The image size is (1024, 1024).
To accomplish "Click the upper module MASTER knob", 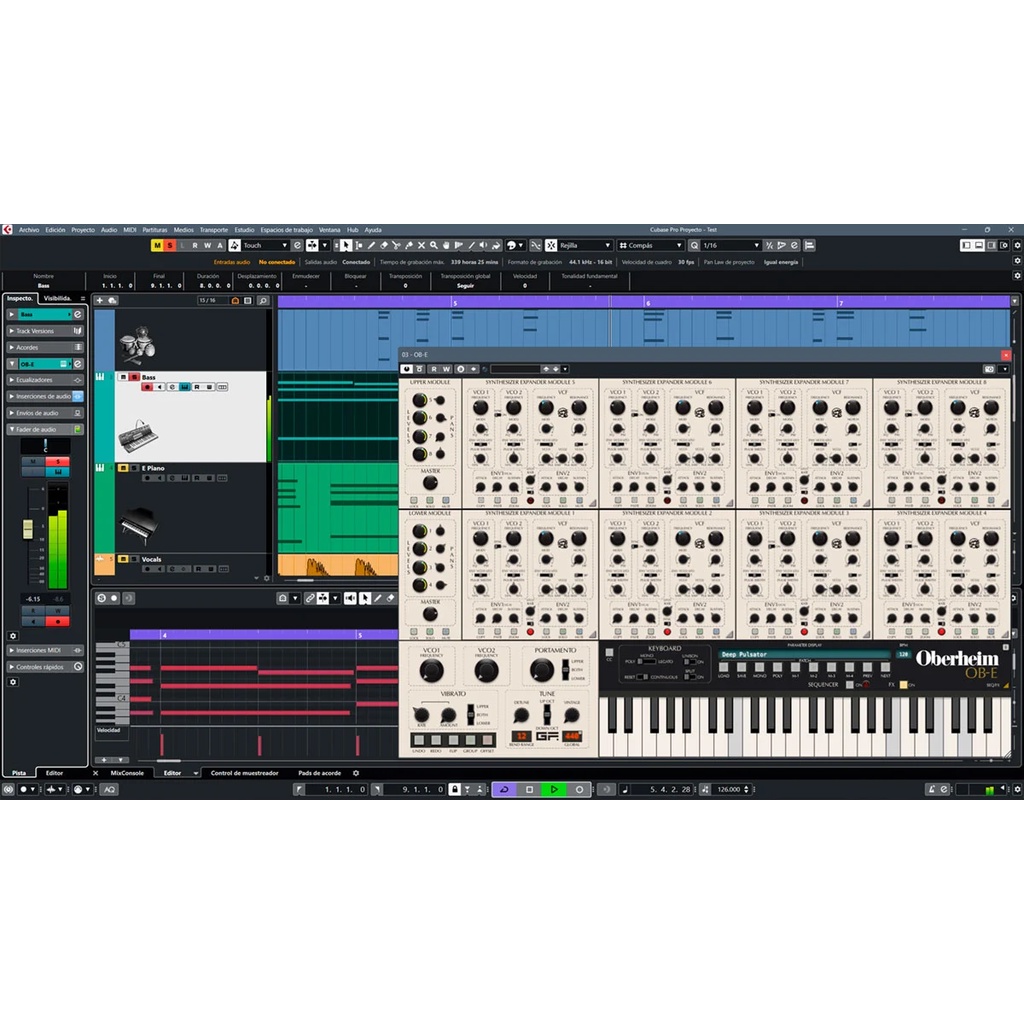I will tap(430, 483).
